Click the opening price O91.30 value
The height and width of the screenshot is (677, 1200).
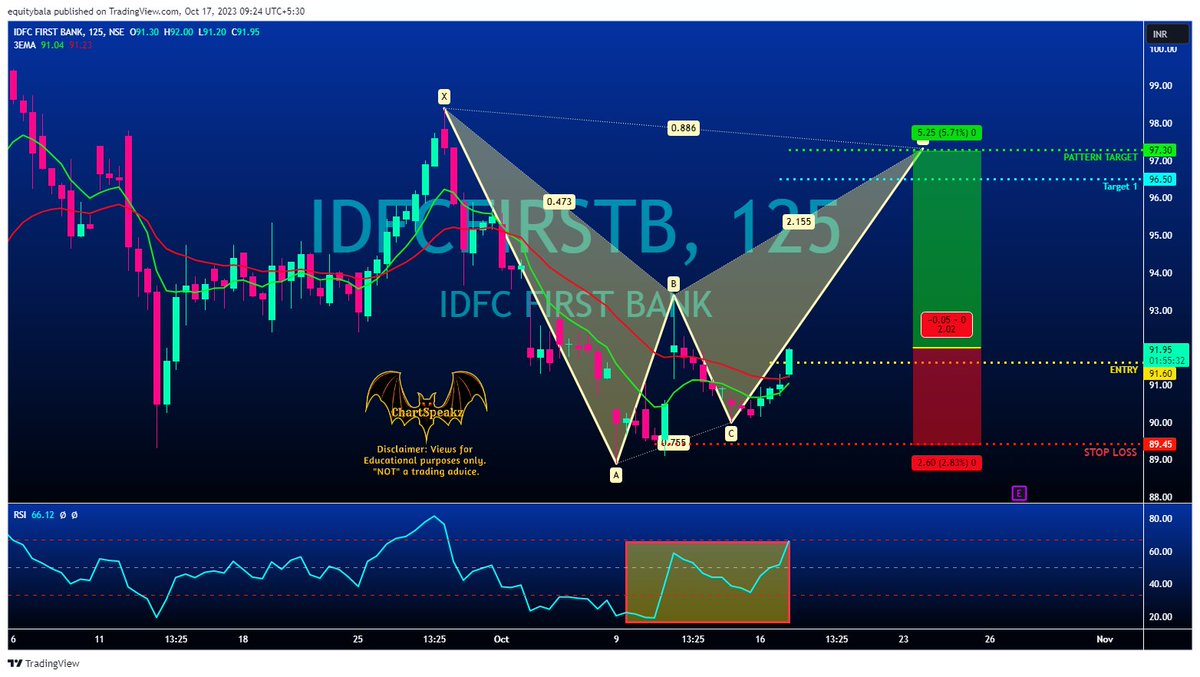(x=146, y=33)
